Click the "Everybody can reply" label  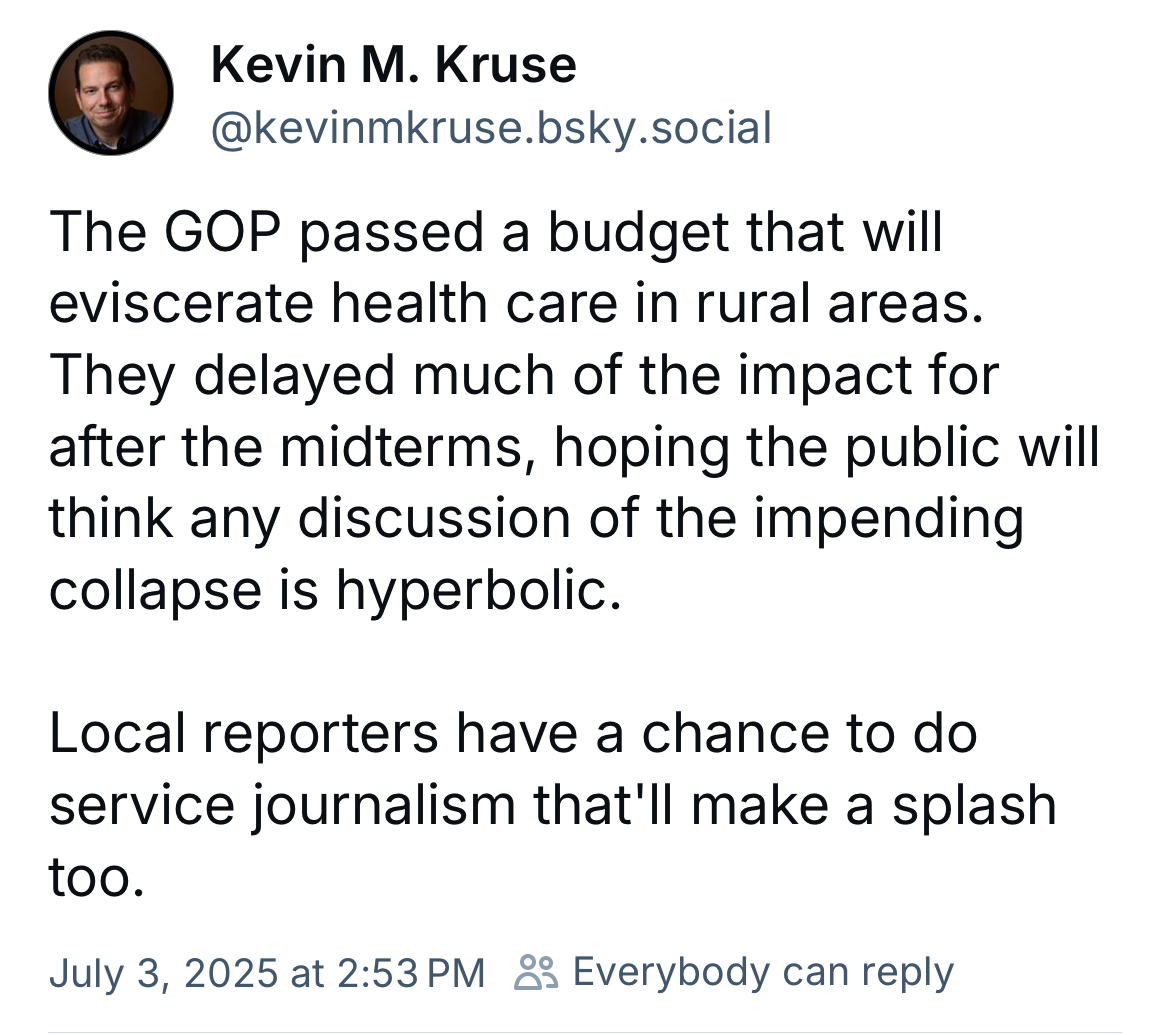pos(763,972)
